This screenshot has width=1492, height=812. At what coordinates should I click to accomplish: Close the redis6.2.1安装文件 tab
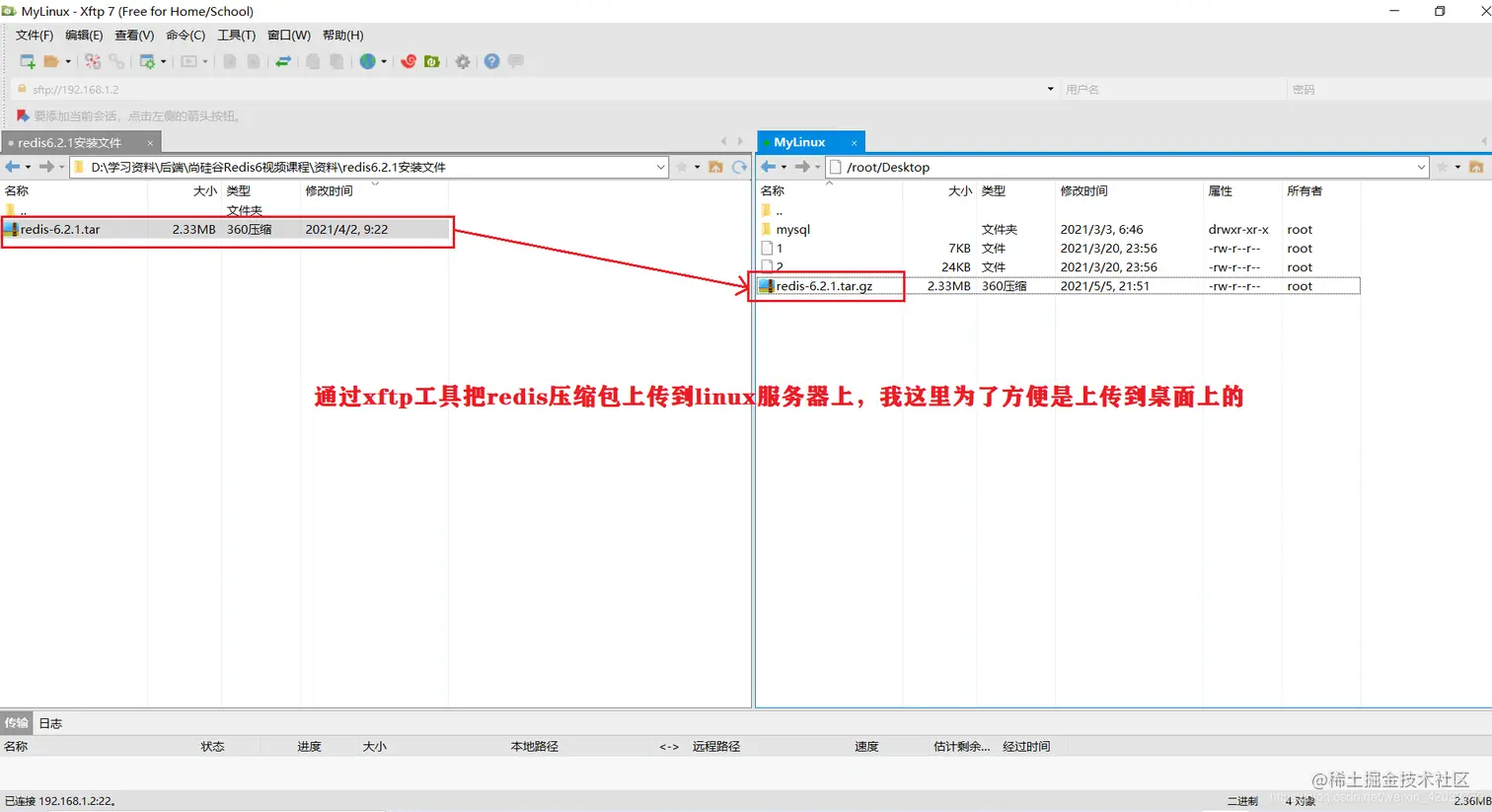click(150, 143)
